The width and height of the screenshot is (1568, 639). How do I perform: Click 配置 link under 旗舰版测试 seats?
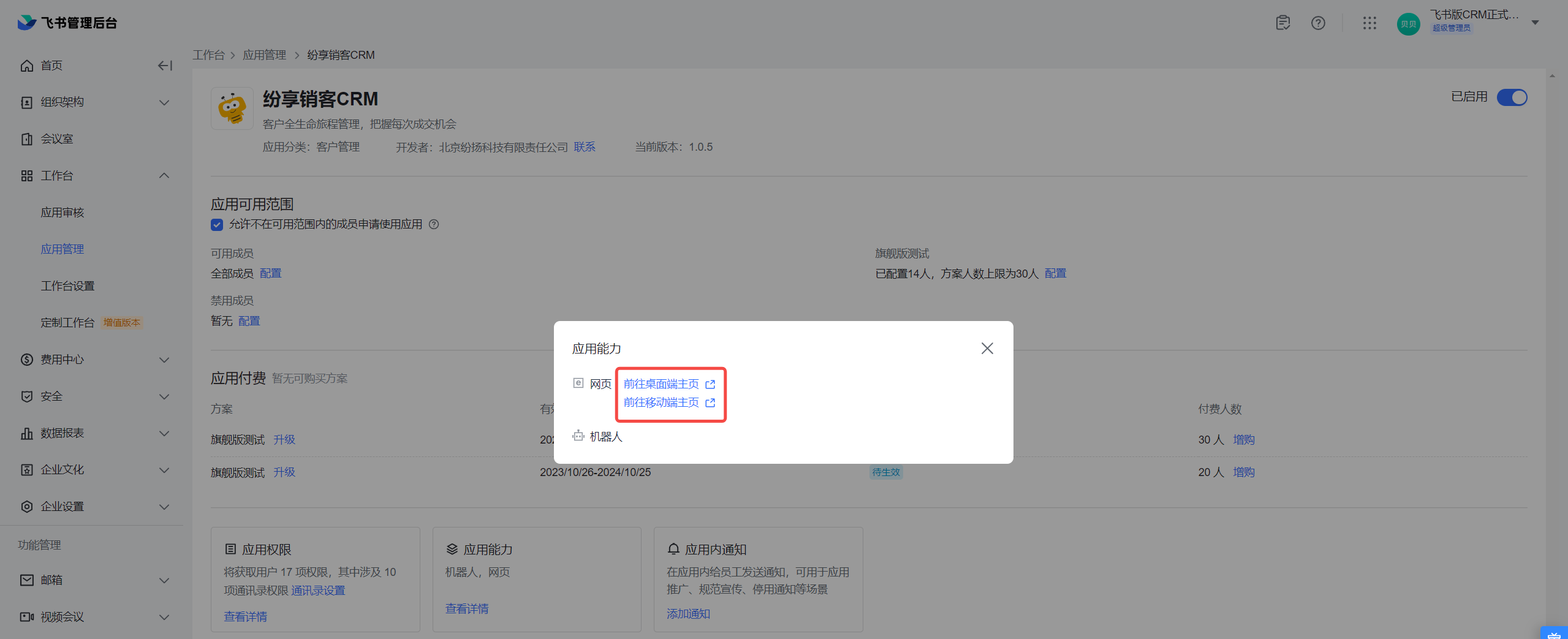click(x=1055, y=273)
